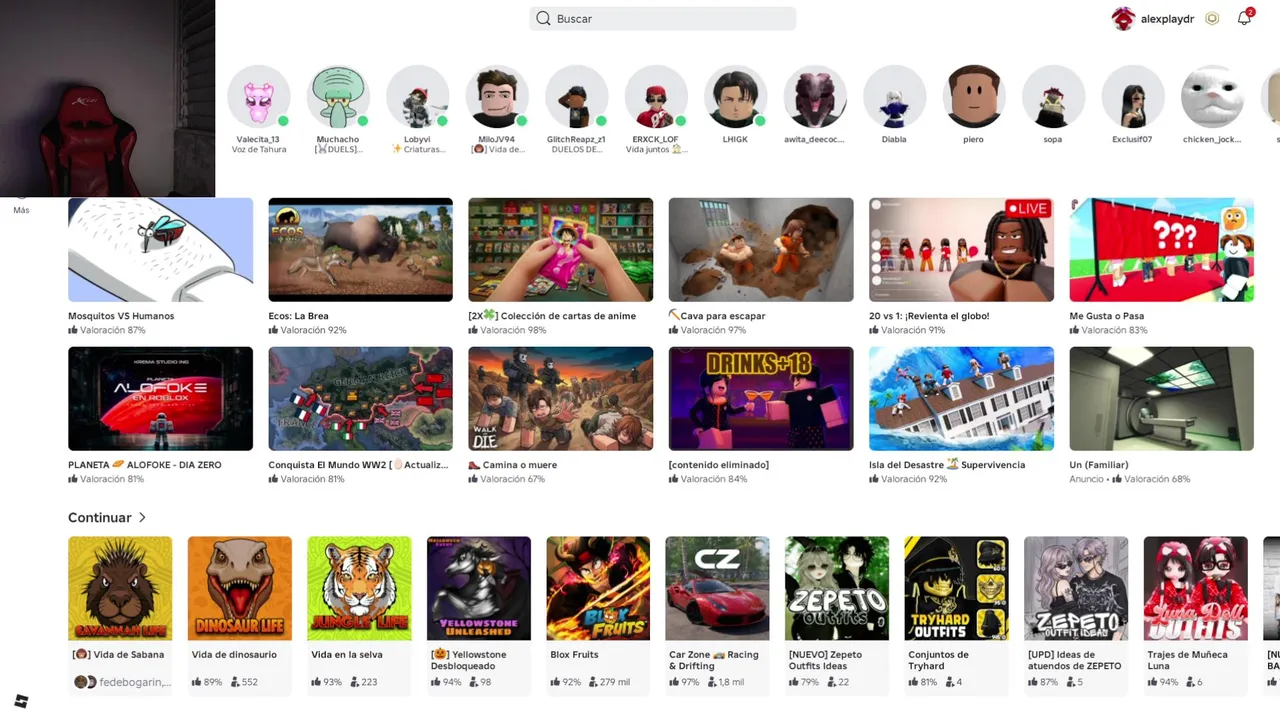1280x720 pixels.
Task: Click the Continuar heading link
Action: (100, 517)
